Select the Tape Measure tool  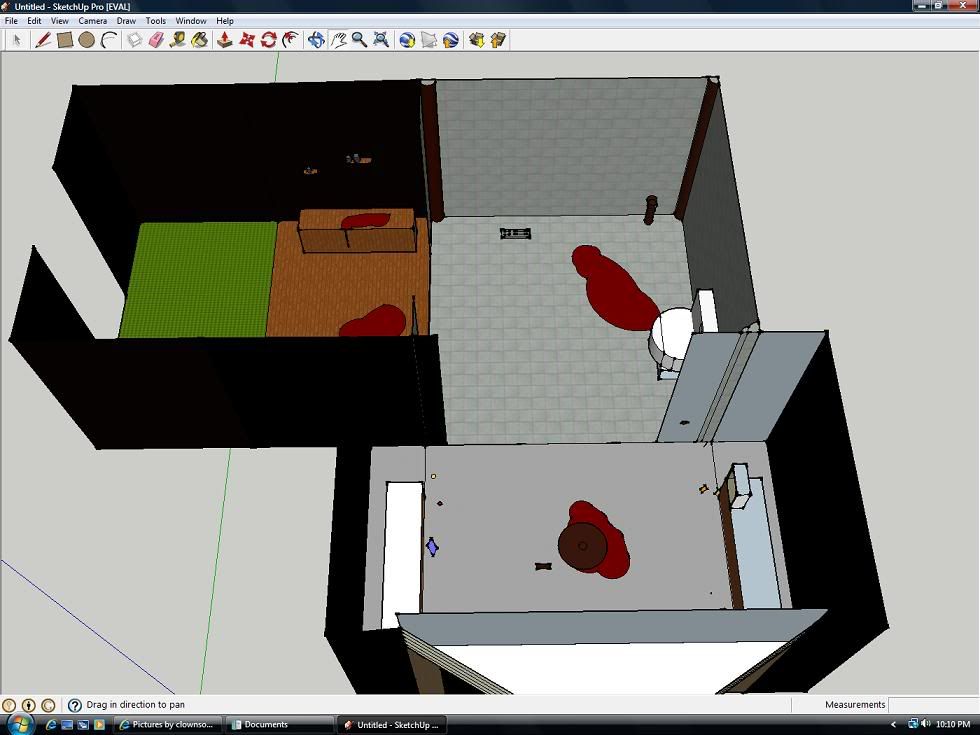click(178, 40)
